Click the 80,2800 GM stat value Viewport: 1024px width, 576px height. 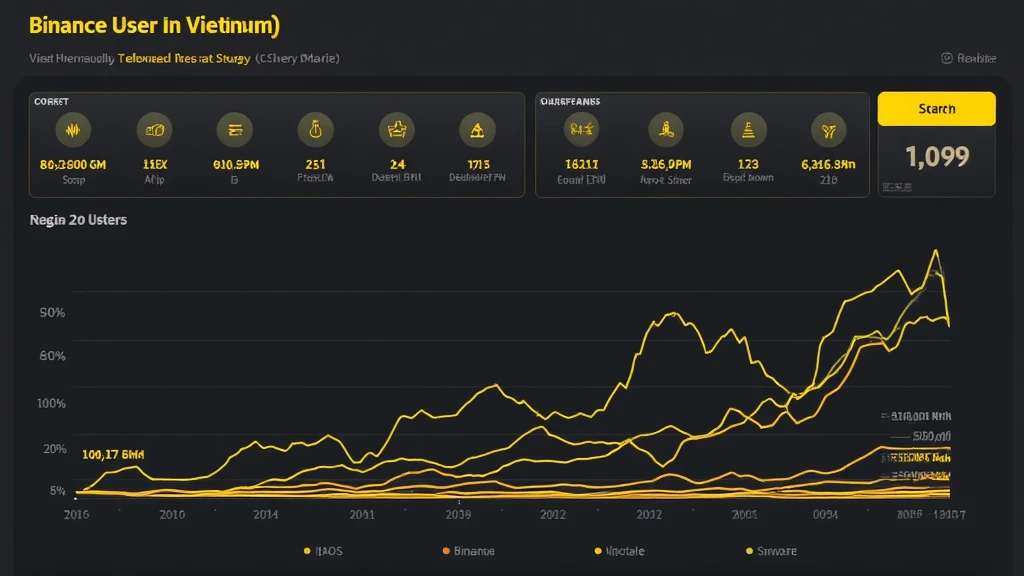tap(73, 165)
